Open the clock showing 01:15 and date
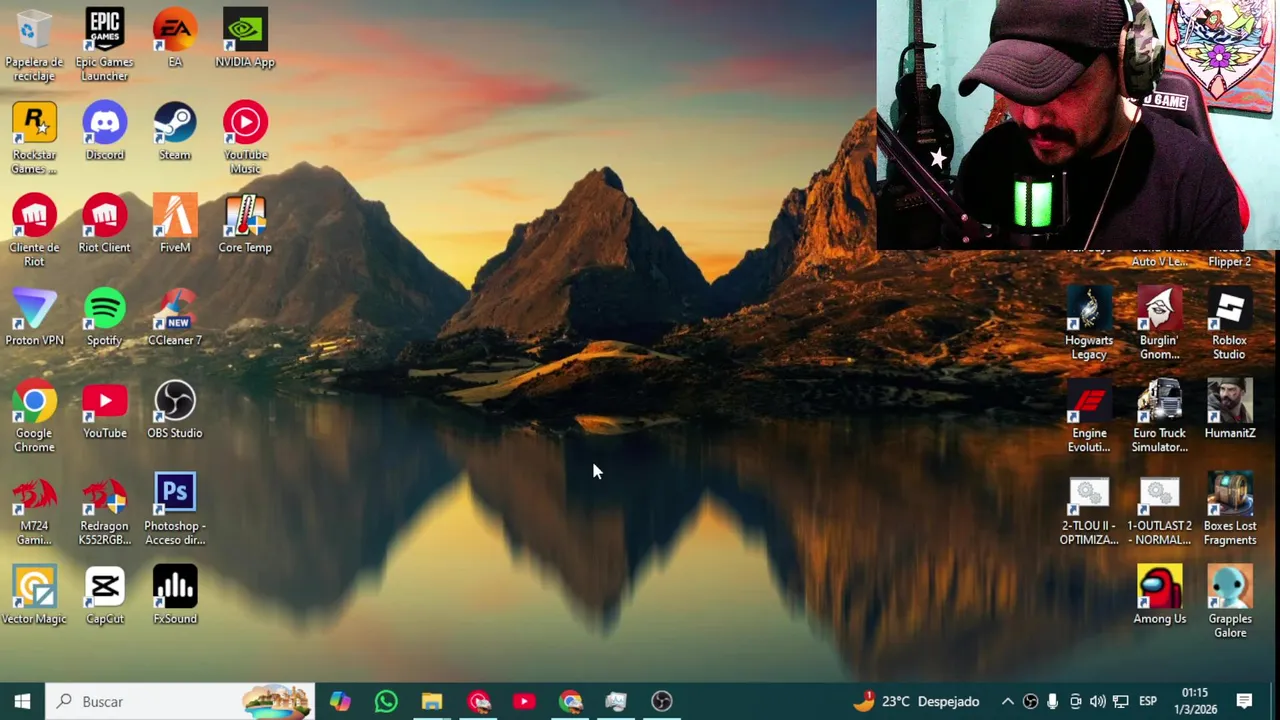 point(1195,701)
